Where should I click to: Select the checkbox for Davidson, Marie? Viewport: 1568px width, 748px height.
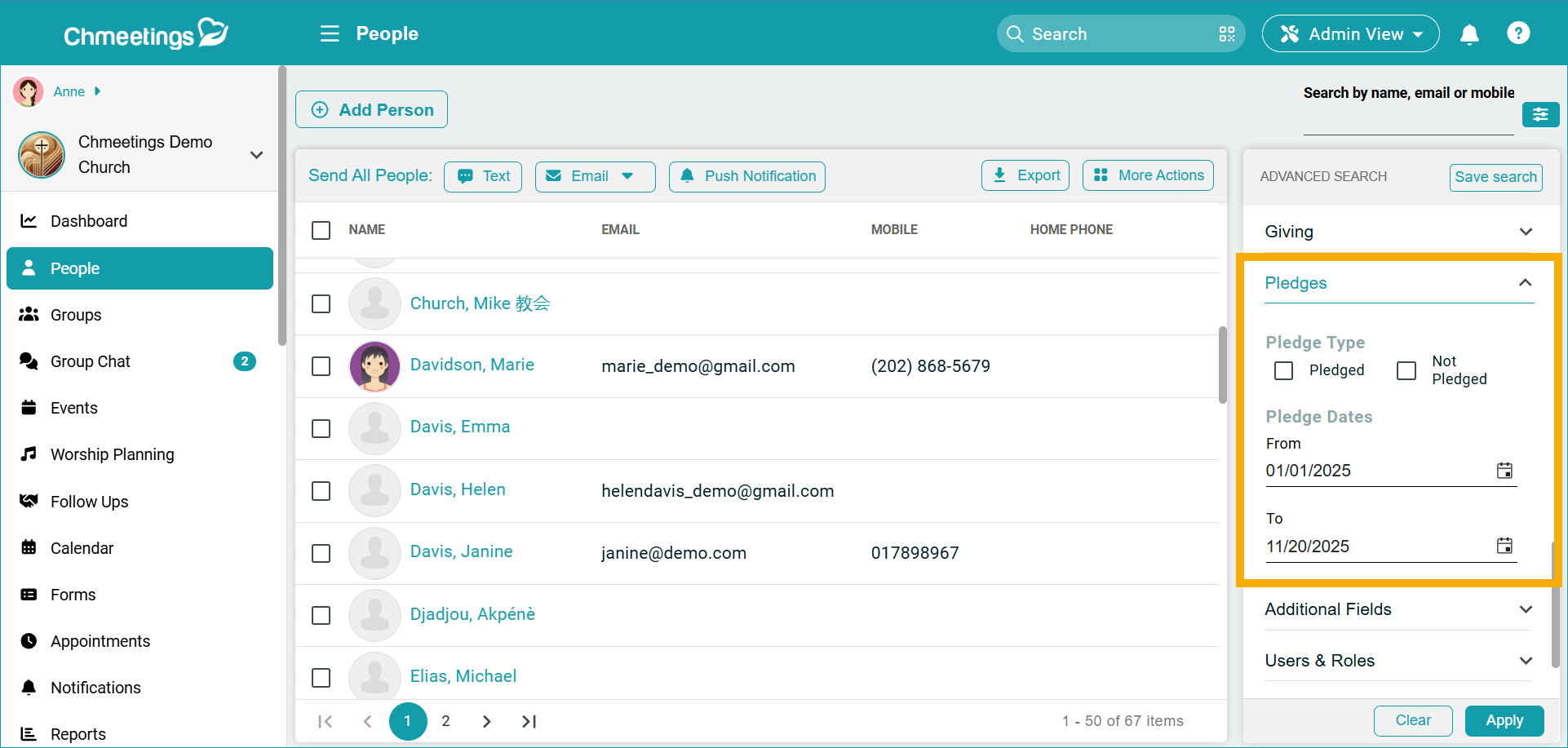point(321,366)
